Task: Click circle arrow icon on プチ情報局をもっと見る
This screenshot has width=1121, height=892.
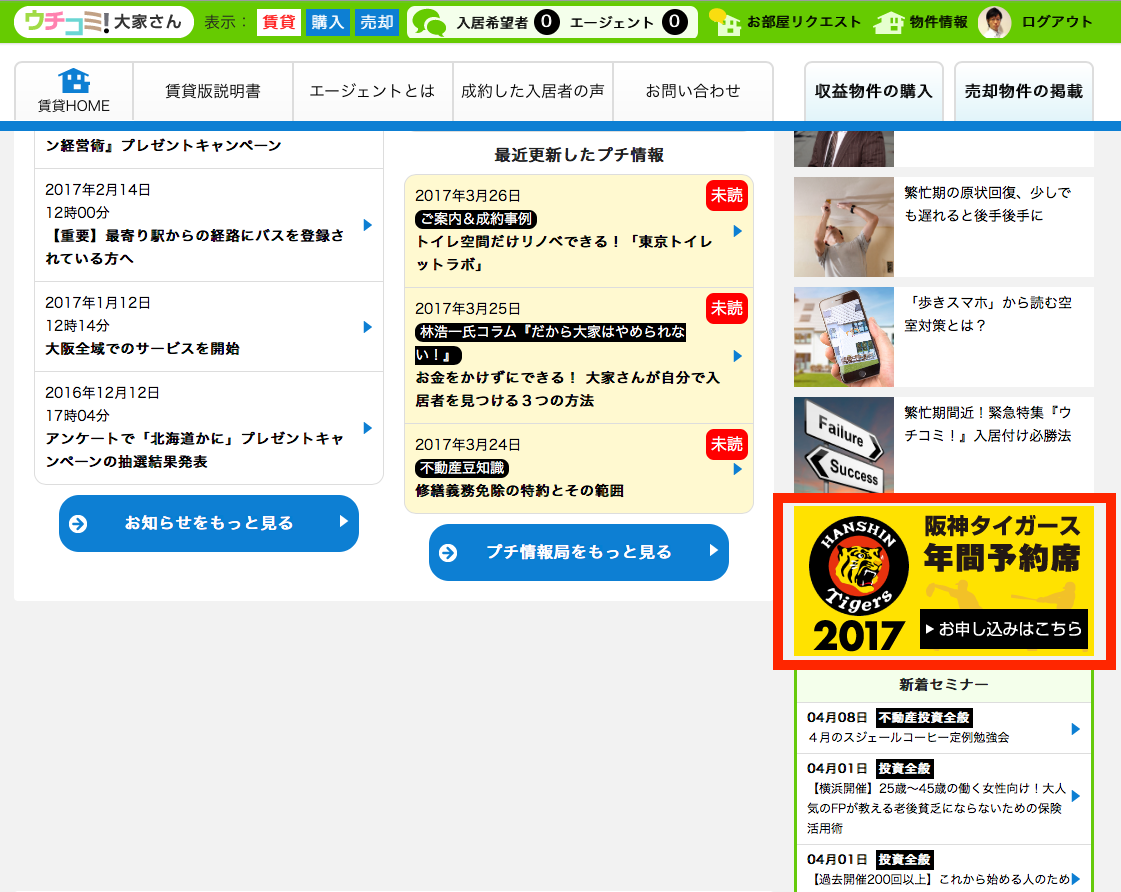Action: (448, 553)
